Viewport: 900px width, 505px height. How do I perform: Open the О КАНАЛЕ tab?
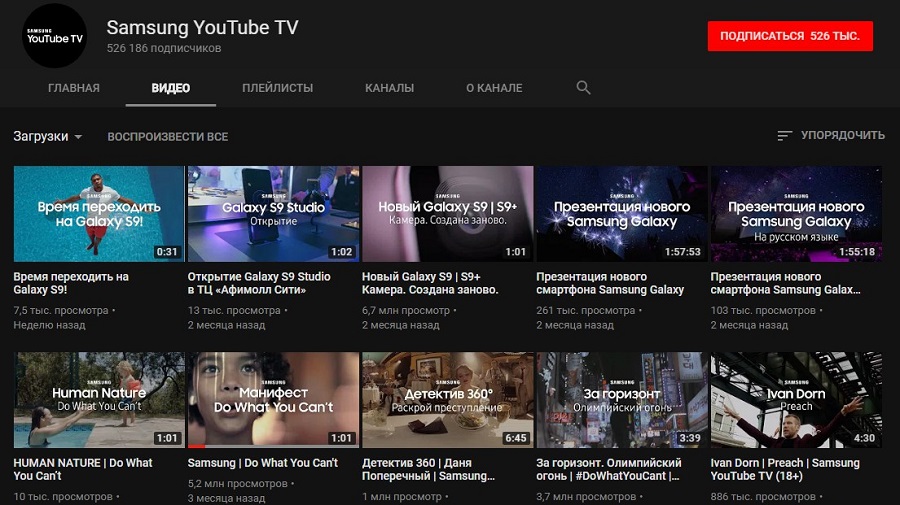pos(494,88)
